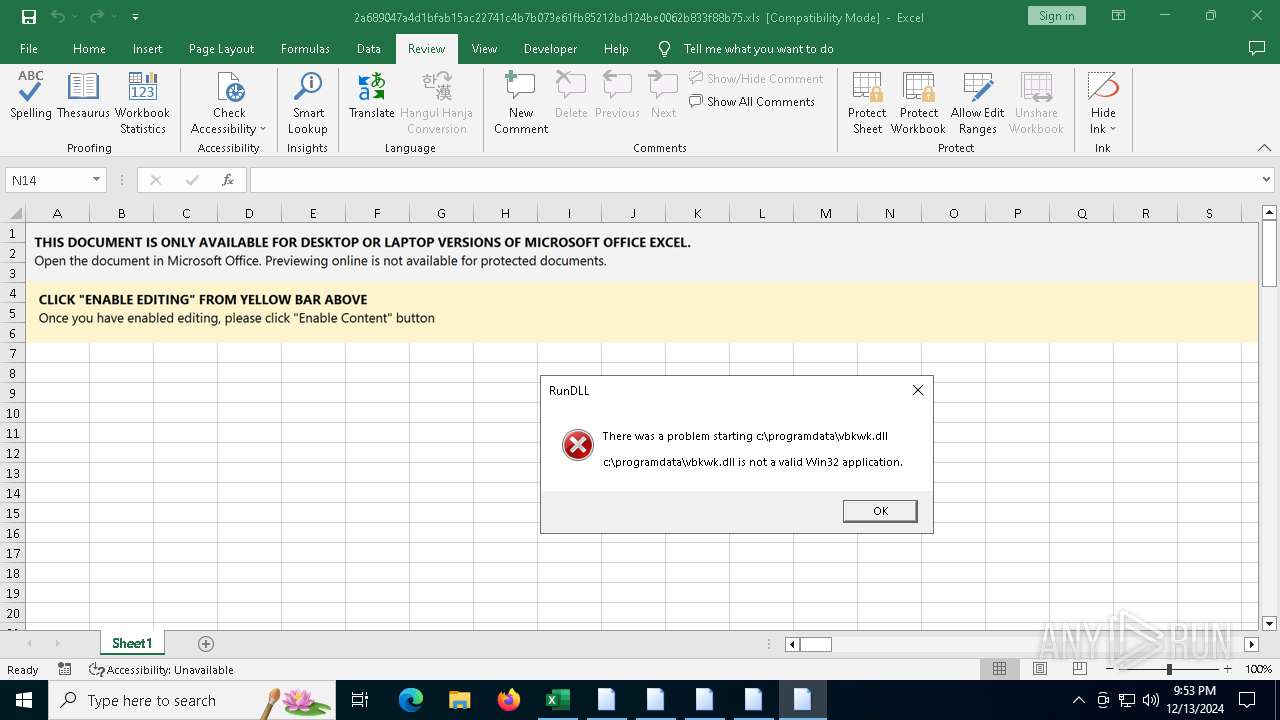Image resolution: width=1280 pixels, height=720 pixels.
Task: Switch to the Page Layout tab
Action: pyautogui.click(x=221, y=48)
